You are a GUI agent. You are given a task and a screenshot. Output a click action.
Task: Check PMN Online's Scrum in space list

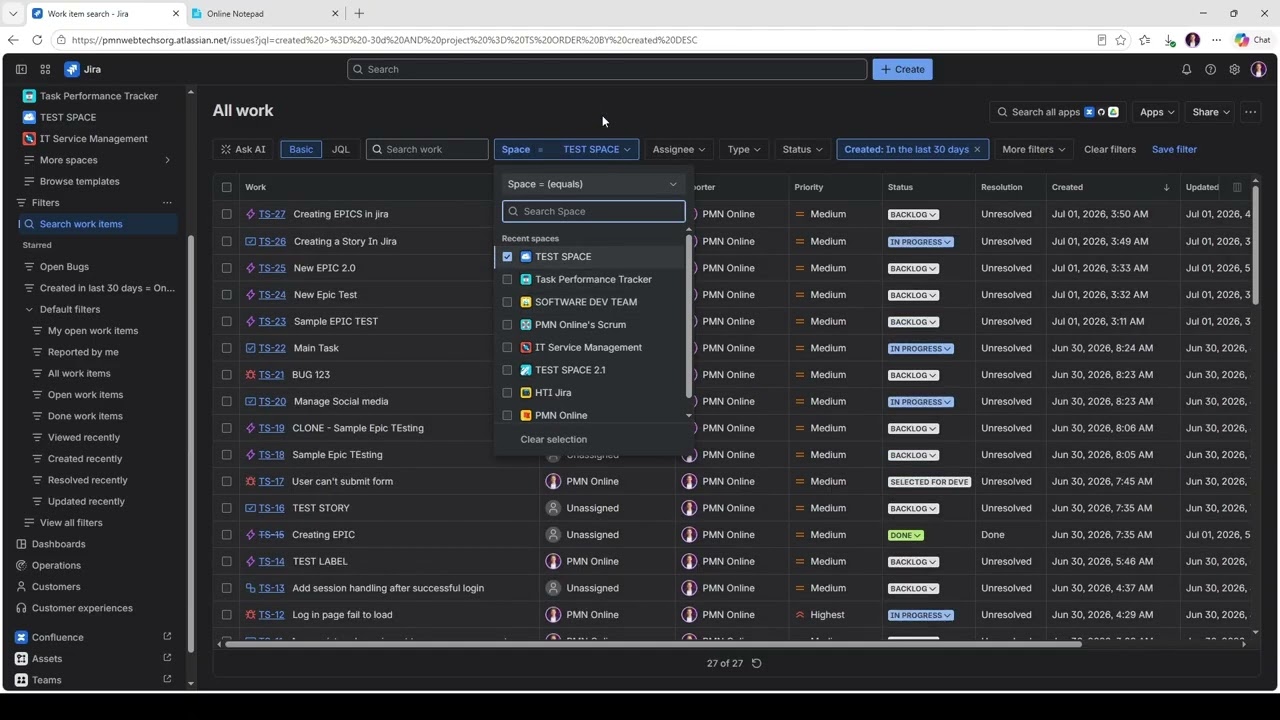(507, 325)
